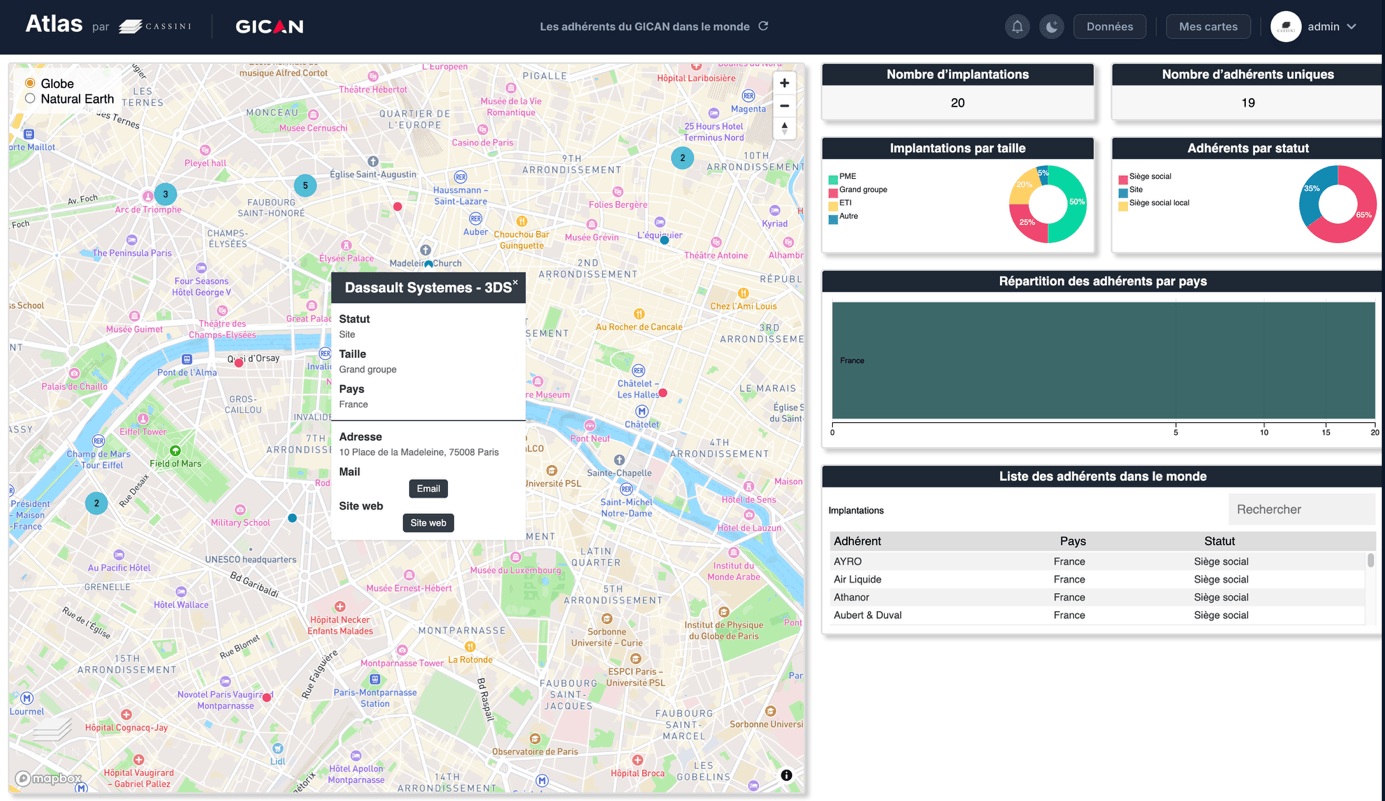This screenshot has width=1385, height=801.
Task: Reset map bearing with compass
Action: coord(785,128)
